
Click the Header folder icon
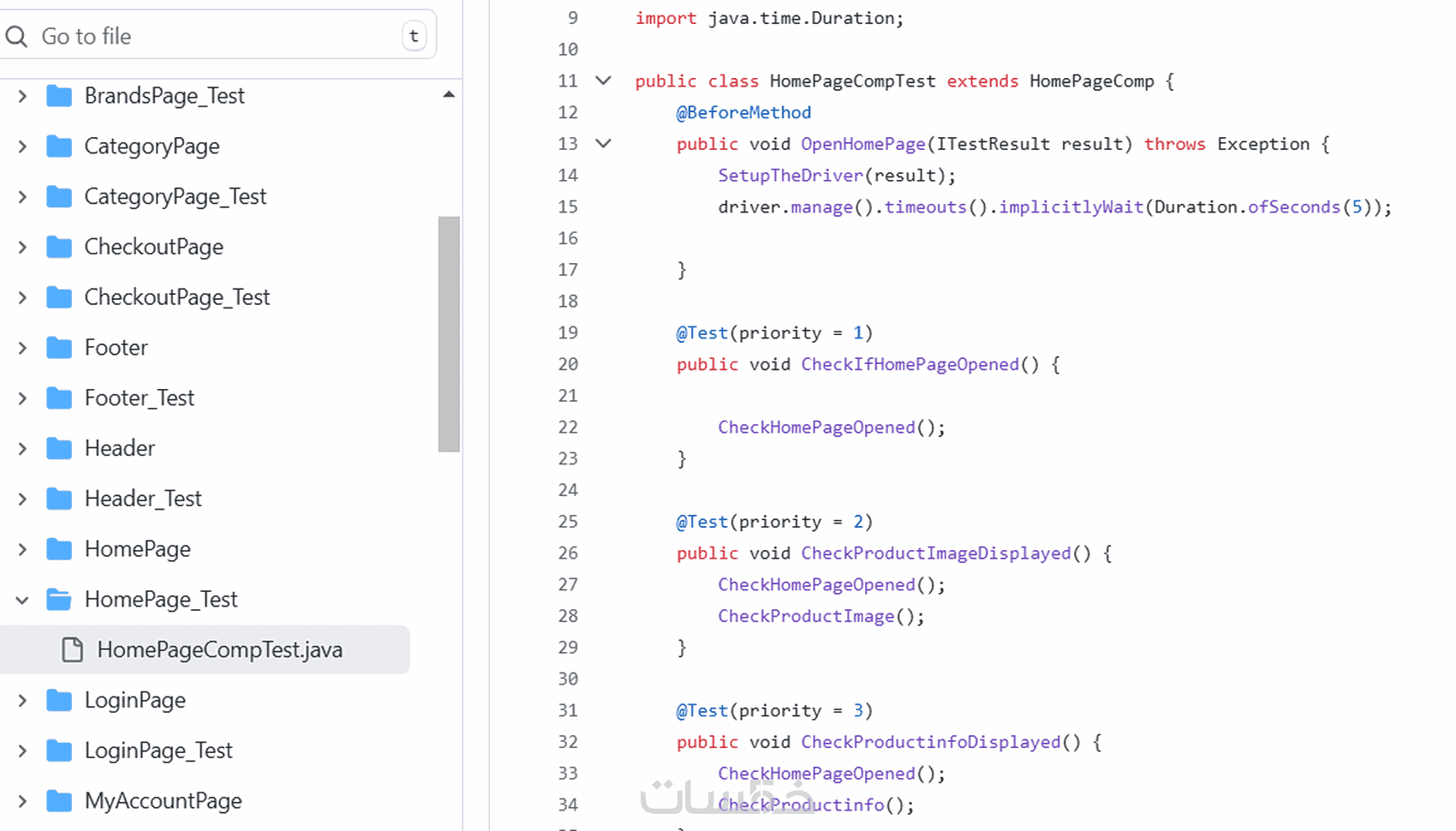tap(59, 448)
